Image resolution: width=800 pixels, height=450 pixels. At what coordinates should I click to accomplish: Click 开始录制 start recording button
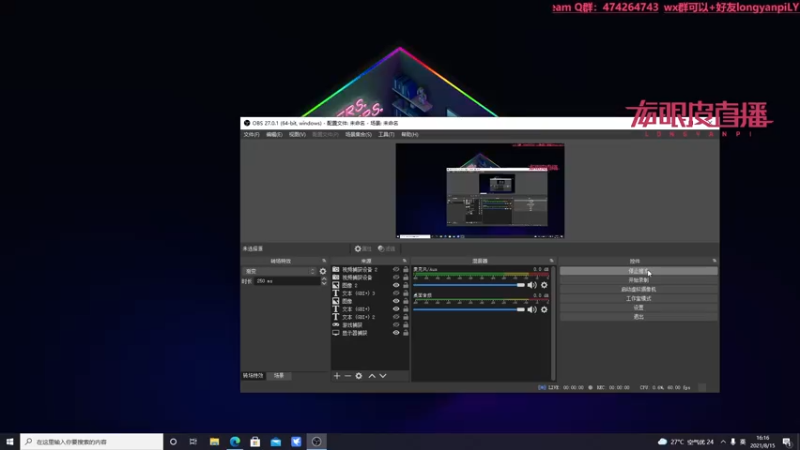click(638, 281)
